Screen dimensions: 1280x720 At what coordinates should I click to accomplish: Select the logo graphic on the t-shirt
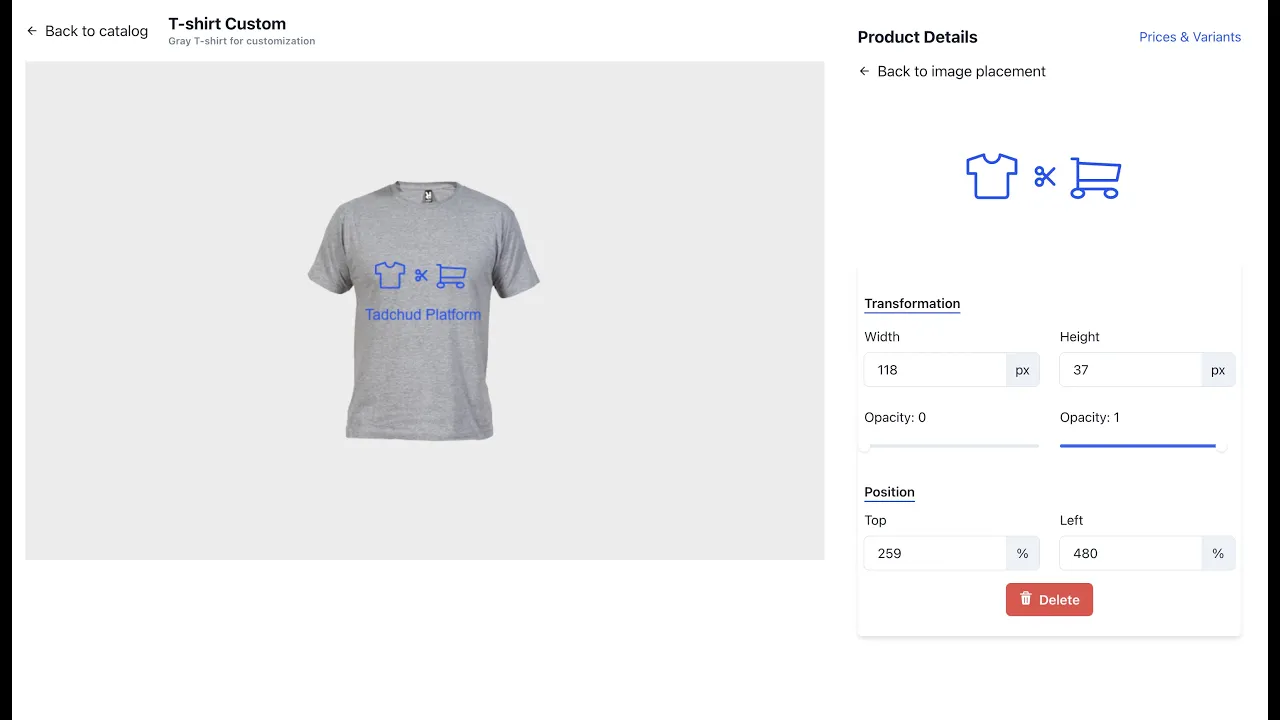tap(421, 275)
